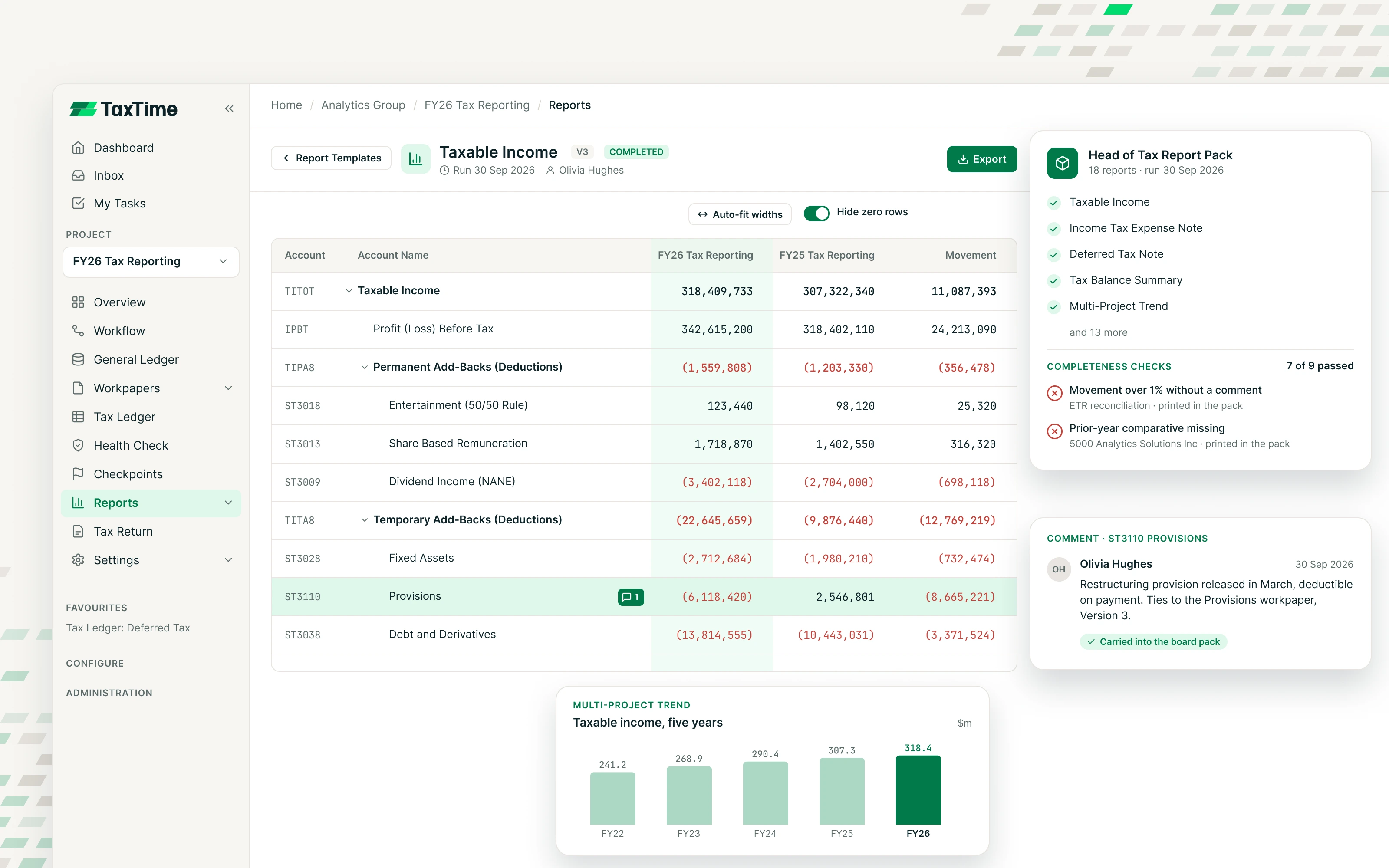Select the Fixed Assets row
1389x868 pixels.
coord(644,559)
